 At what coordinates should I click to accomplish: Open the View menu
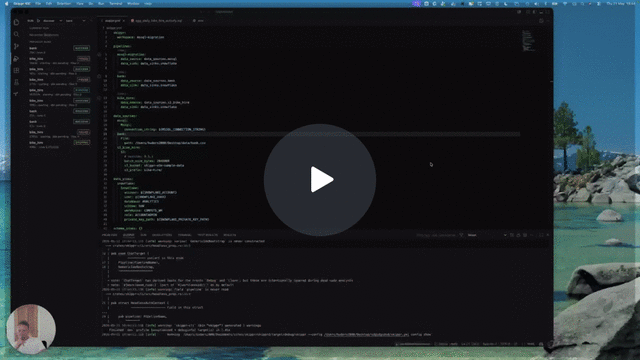tap(80, 4)
